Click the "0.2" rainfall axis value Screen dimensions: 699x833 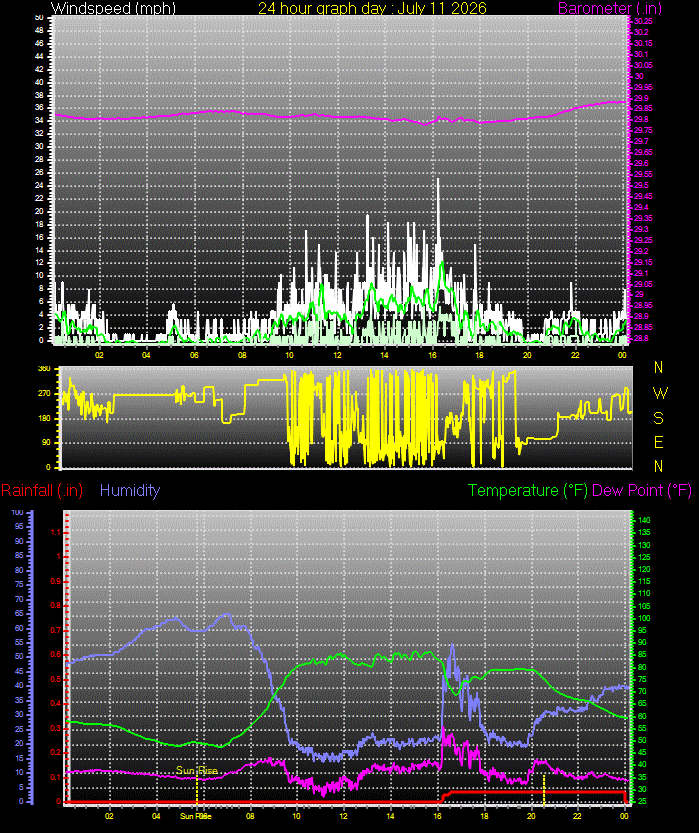pyautogui.click(x=55, y=753)
